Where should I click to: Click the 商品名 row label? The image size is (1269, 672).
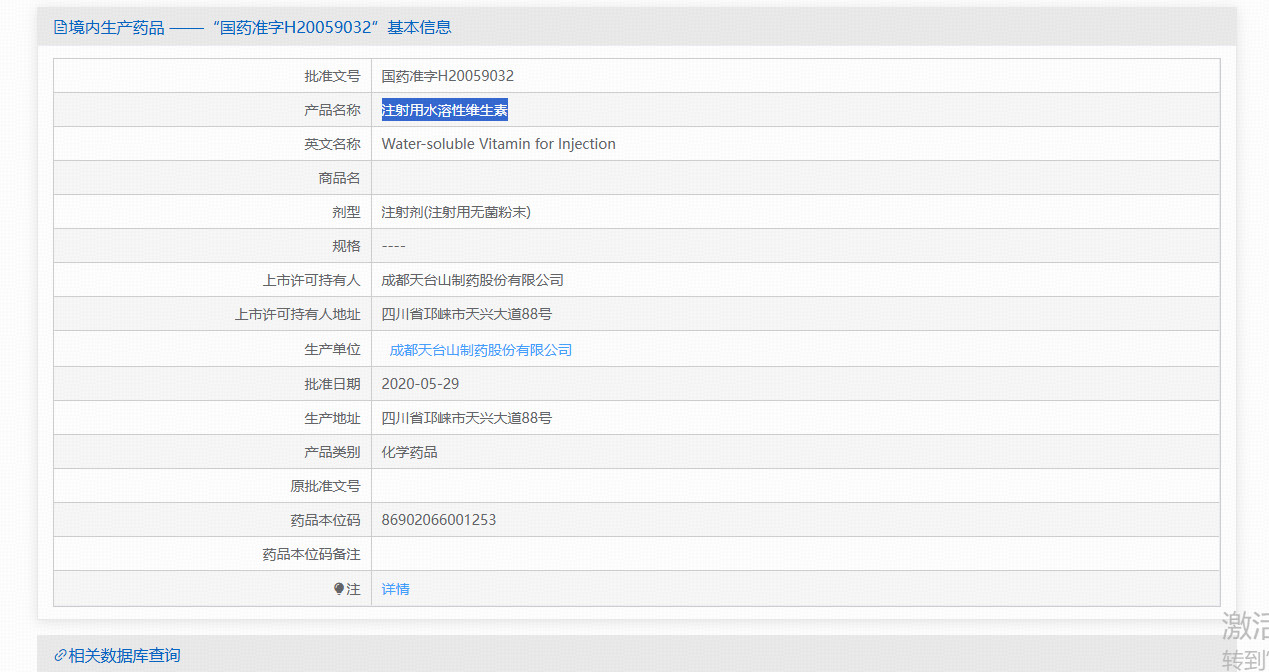[338, 178]
